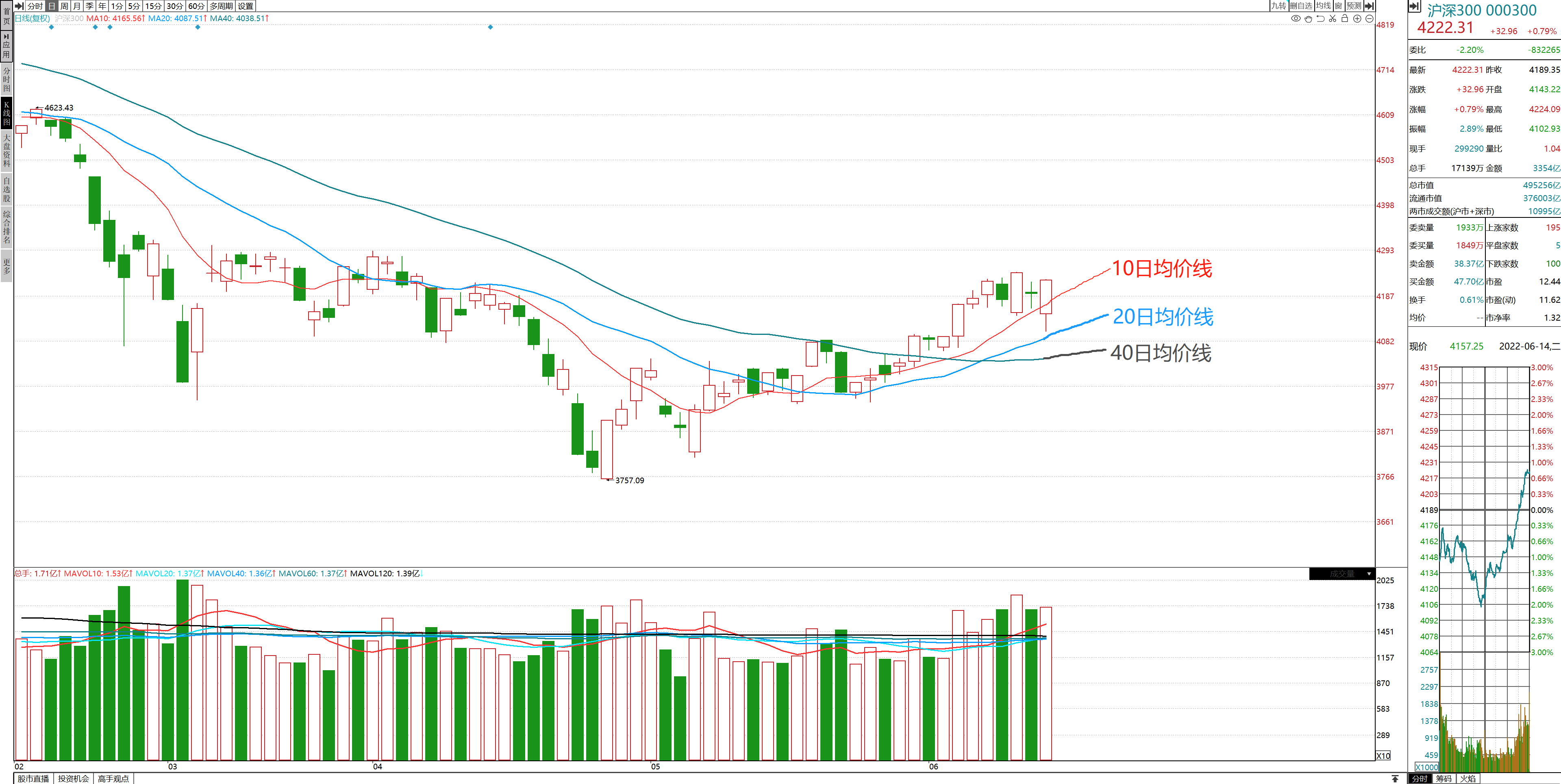This screenshot has width=1561, height=784.
Task: Open the 成交量 indicator dropdown
Action: tap(1369, 574)
